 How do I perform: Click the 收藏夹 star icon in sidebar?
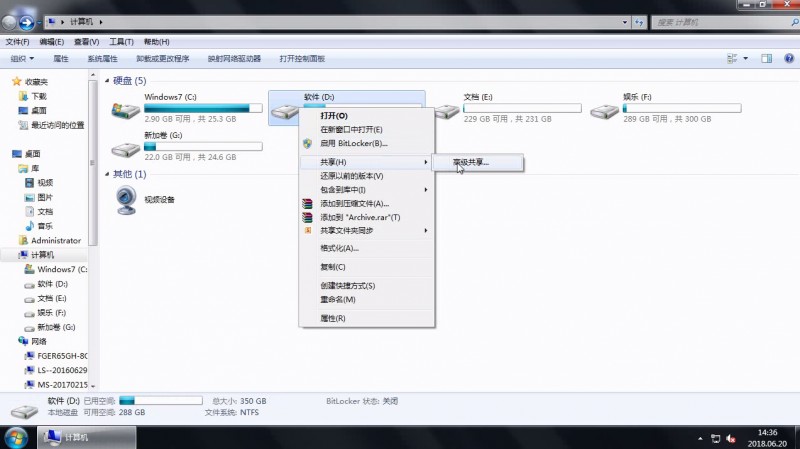[17, 81]
